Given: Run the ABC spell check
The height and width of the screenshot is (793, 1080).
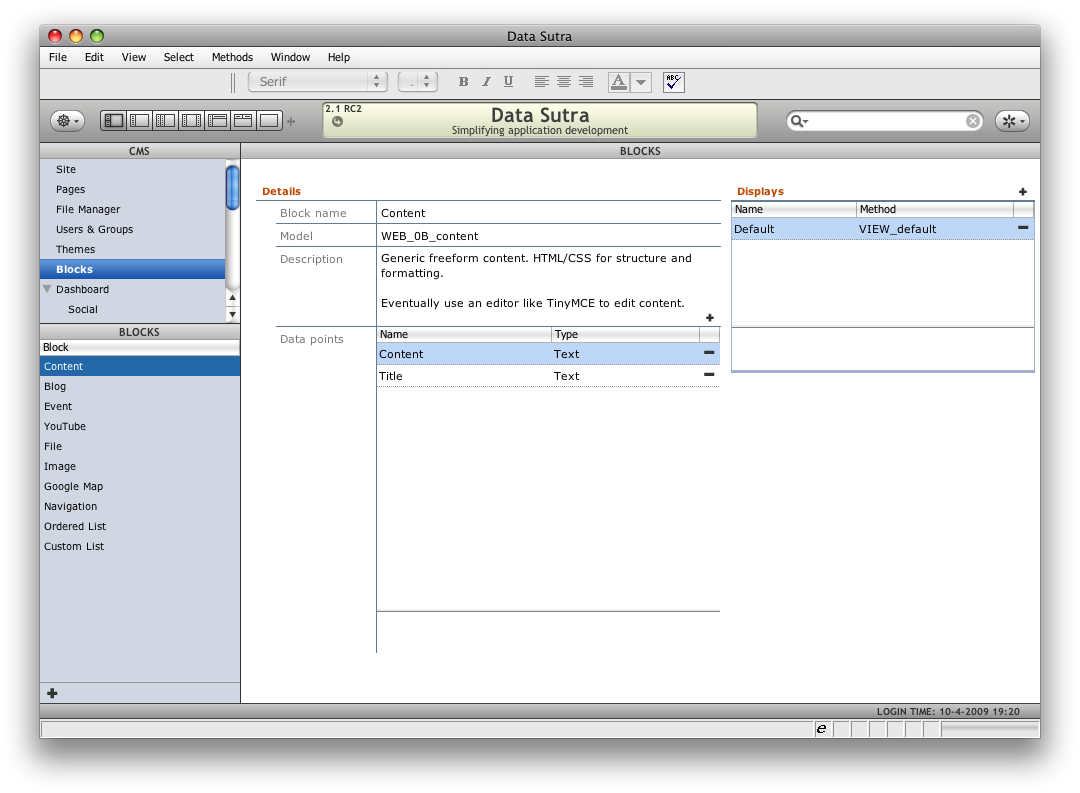Looking at the screenshot, I should pyautogui.click(x=673, y=83).
